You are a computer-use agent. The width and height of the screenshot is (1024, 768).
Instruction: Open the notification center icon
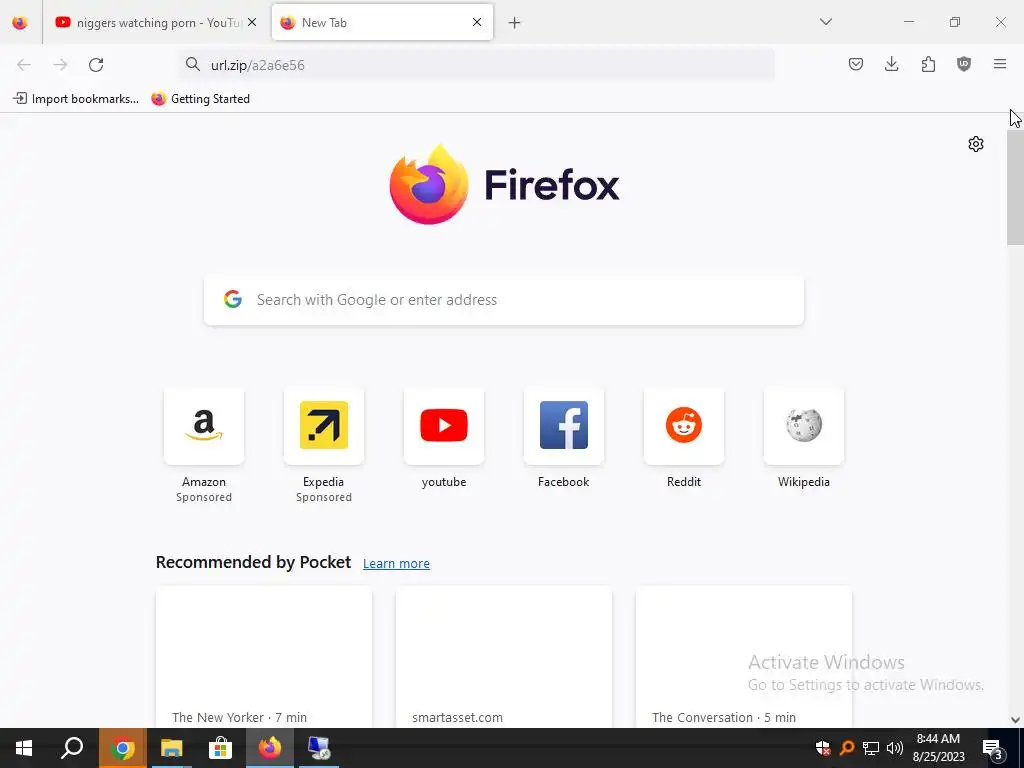992,748
